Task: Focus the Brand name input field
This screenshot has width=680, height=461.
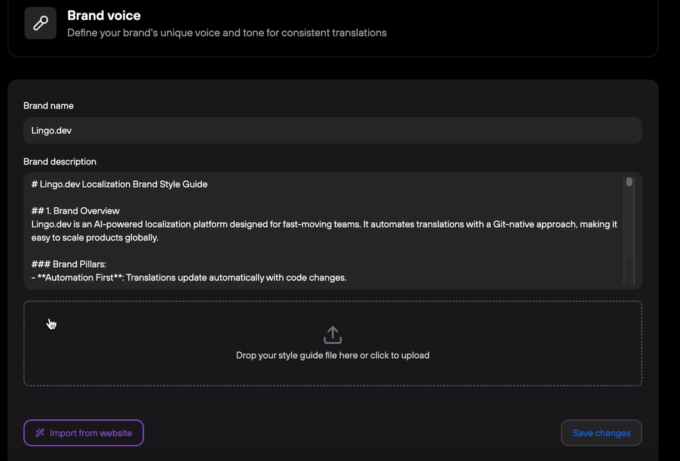Action: (x=332, y=130)
